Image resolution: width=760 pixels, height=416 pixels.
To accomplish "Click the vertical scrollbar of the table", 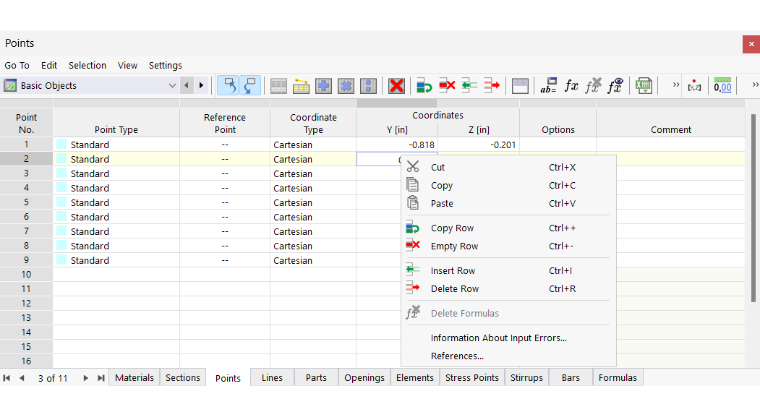I will point(753,208).
